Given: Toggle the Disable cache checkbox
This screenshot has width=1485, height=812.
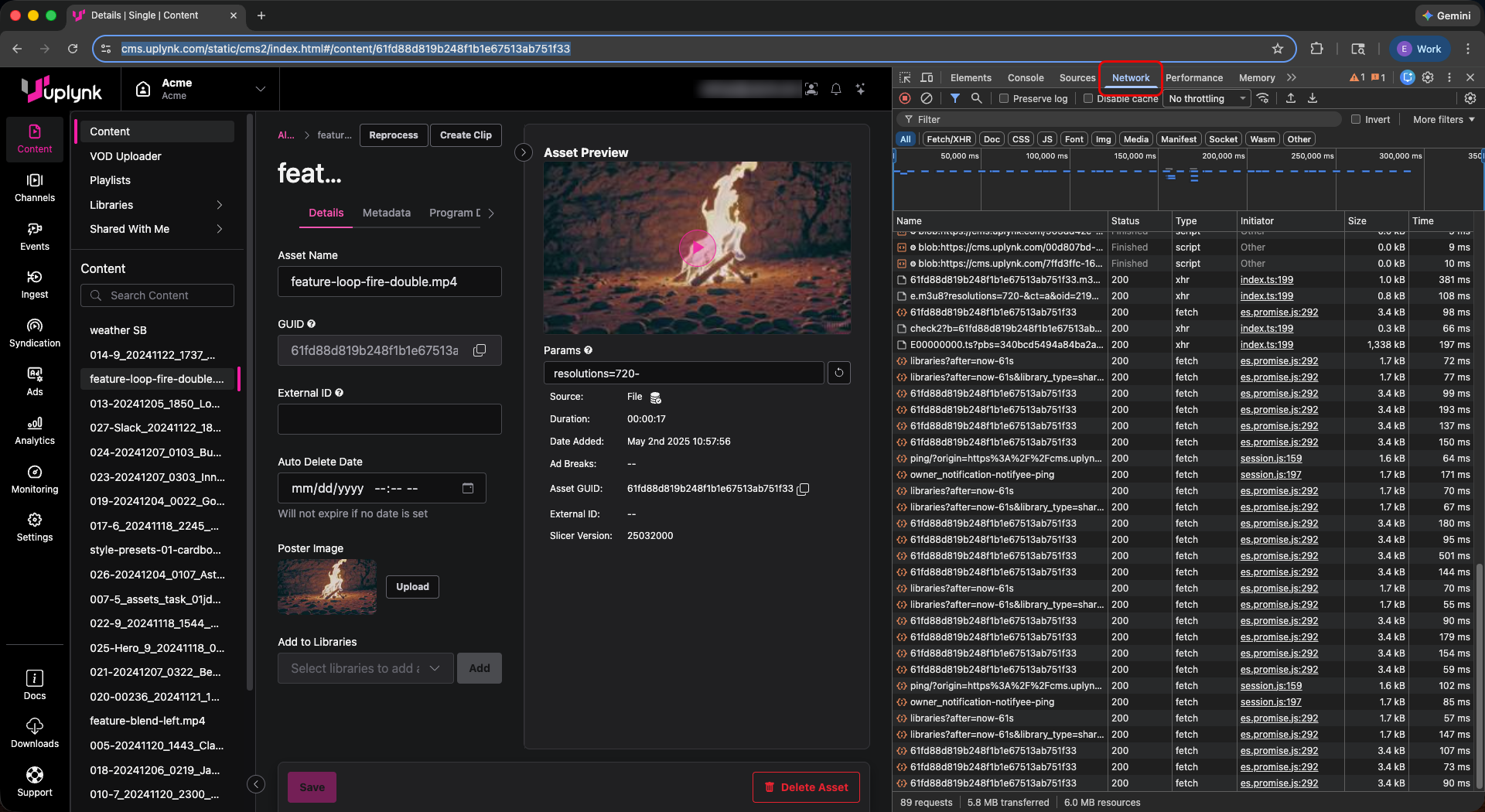Looking at the screenshot, I should click(1088, 98).
